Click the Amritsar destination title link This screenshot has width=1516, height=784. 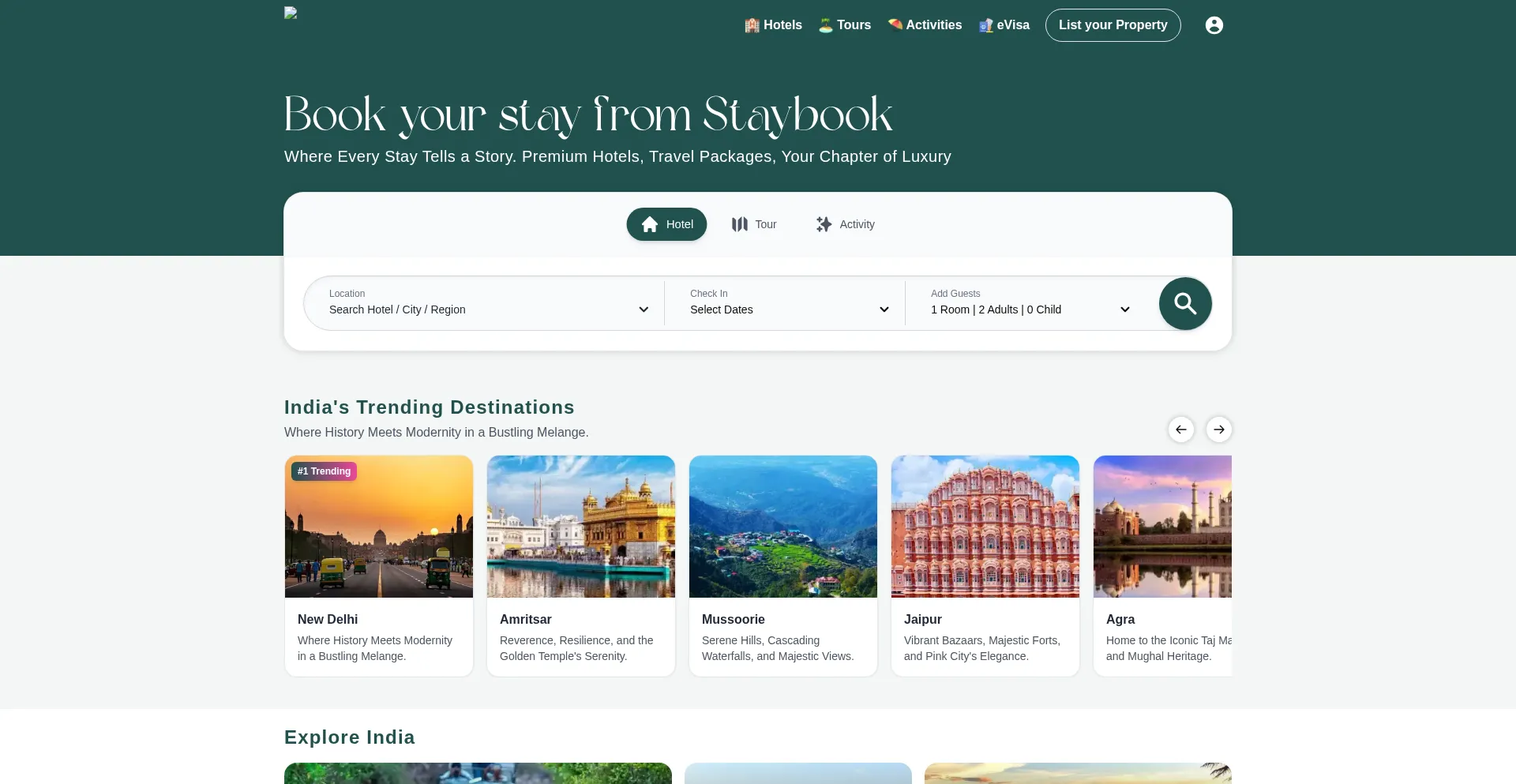[x=525, y=620]
